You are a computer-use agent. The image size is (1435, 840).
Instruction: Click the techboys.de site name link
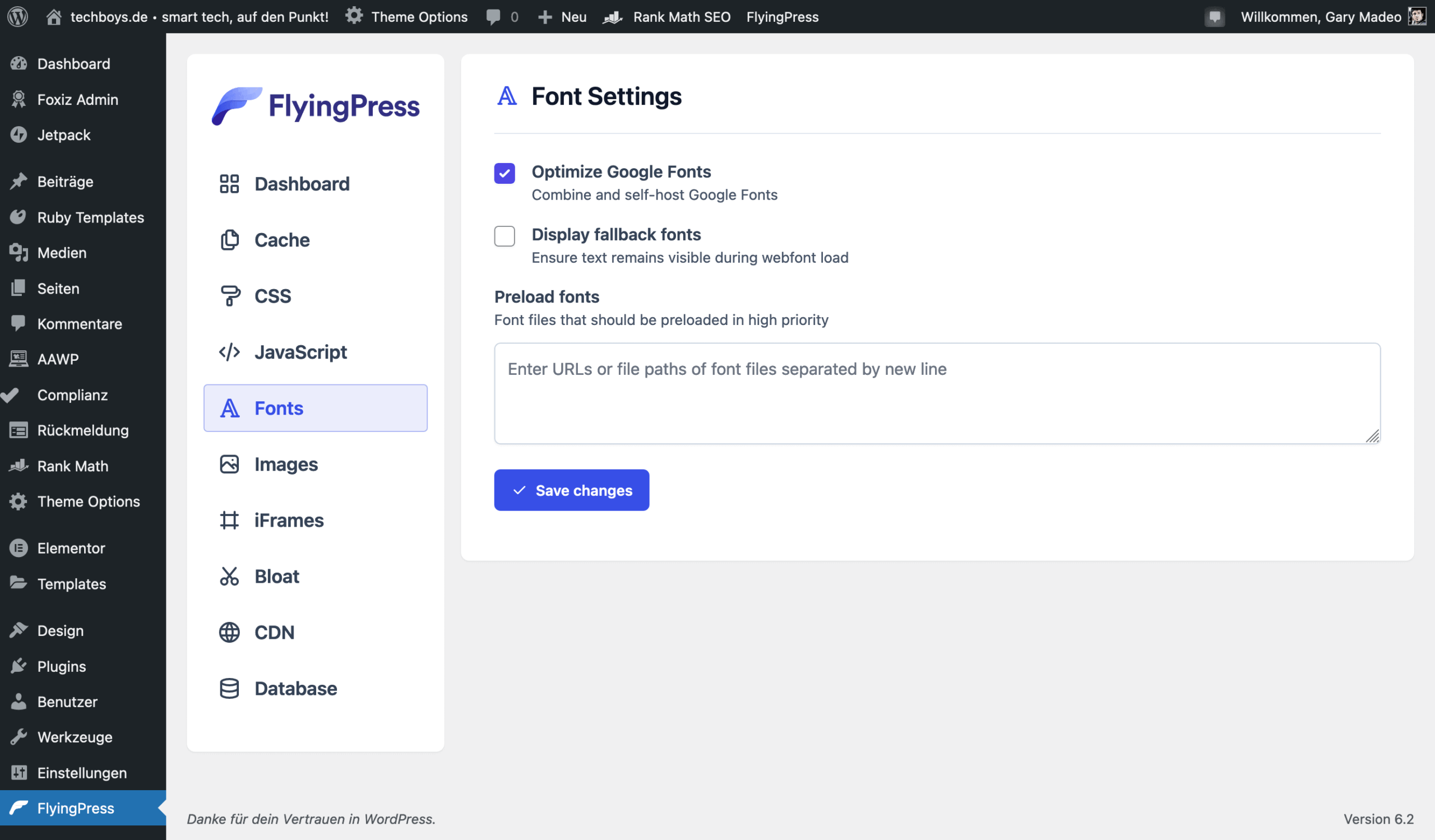[x=200, y=17]
